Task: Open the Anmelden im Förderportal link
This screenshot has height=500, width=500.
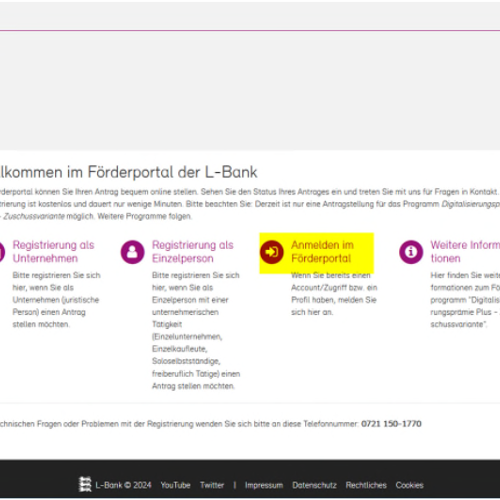Action: point(322,252)
